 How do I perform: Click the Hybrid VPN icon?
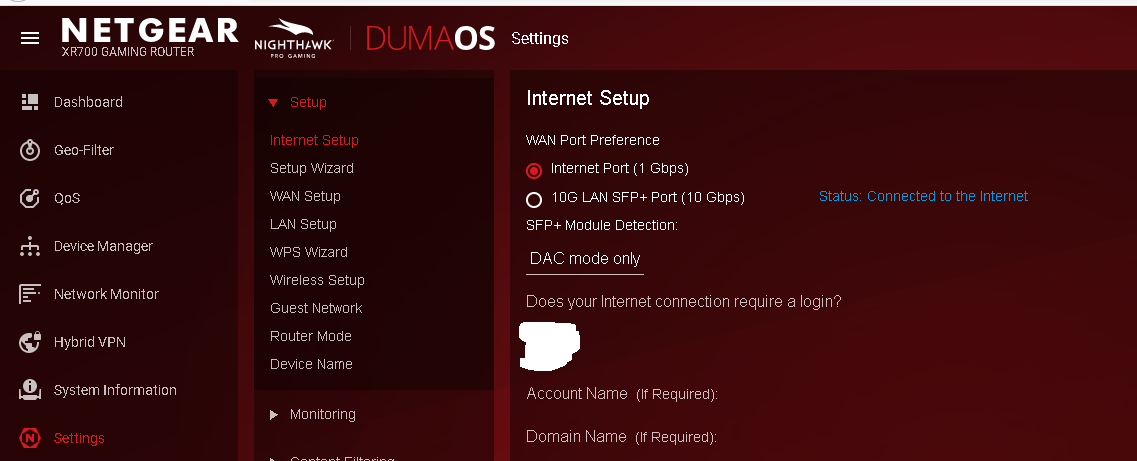(x=30, y=342)
